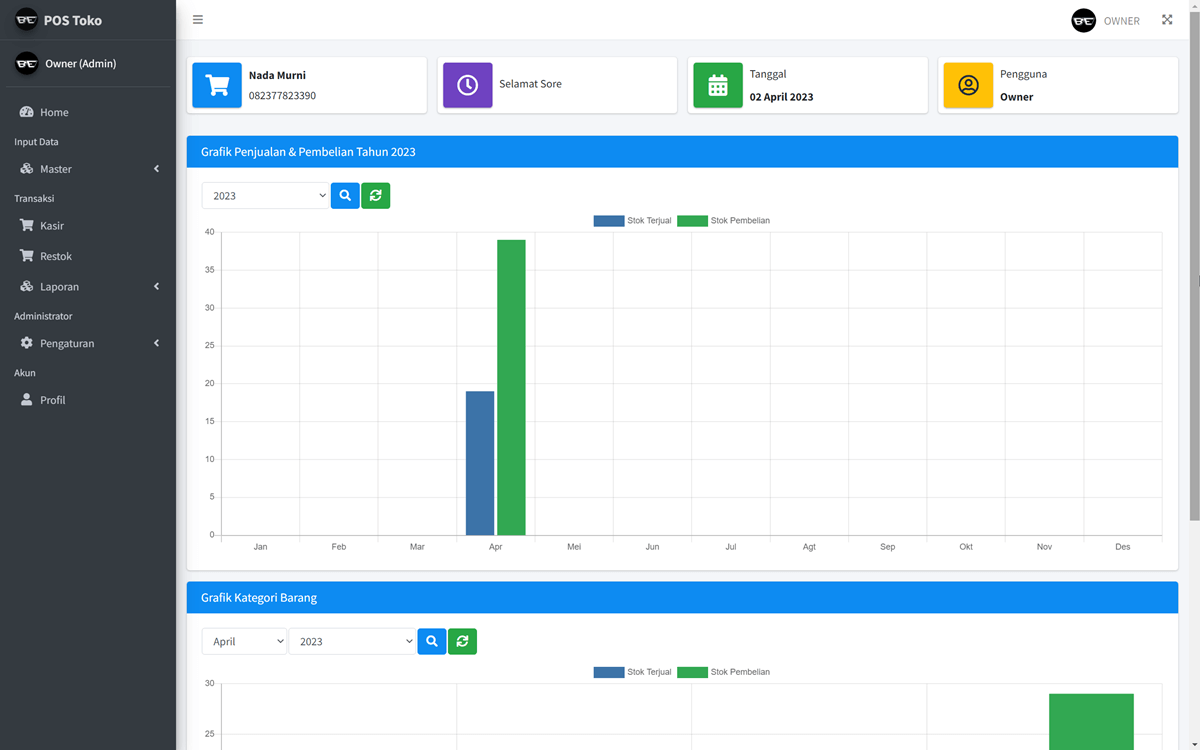Hide Stok Terjual in Kategori Barang chart

coord(632,672)
